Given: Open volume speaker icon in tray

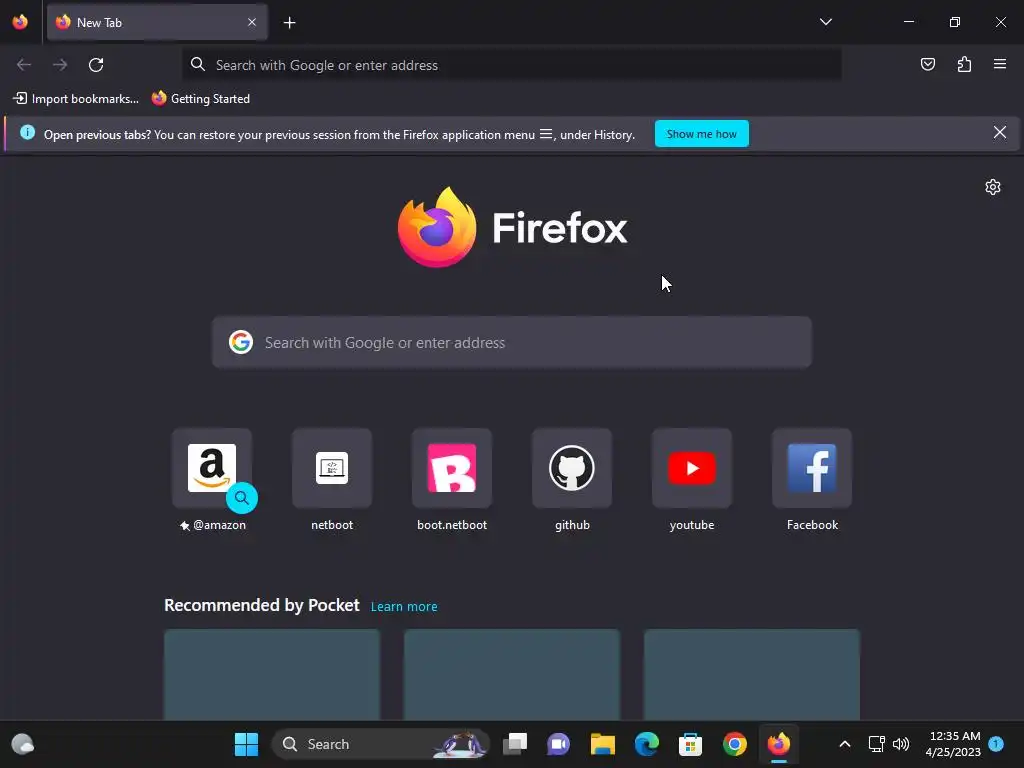Looking at the screenshot, I should click(901, 744).
